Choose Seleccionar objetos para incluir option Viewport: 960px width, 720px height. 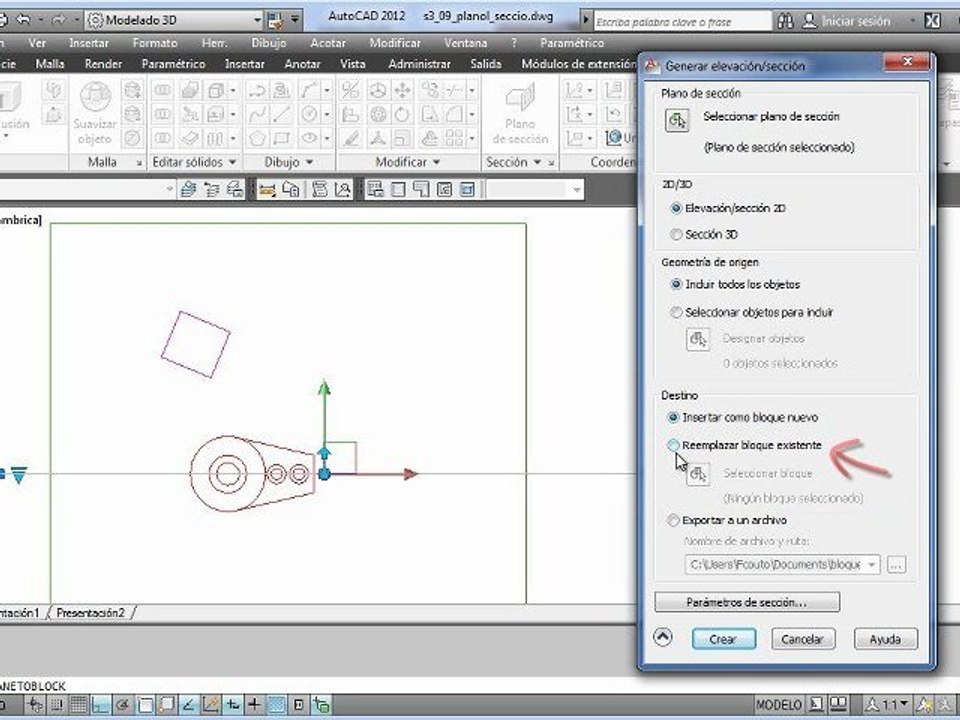pyautogui.click(x=676, y=312)
